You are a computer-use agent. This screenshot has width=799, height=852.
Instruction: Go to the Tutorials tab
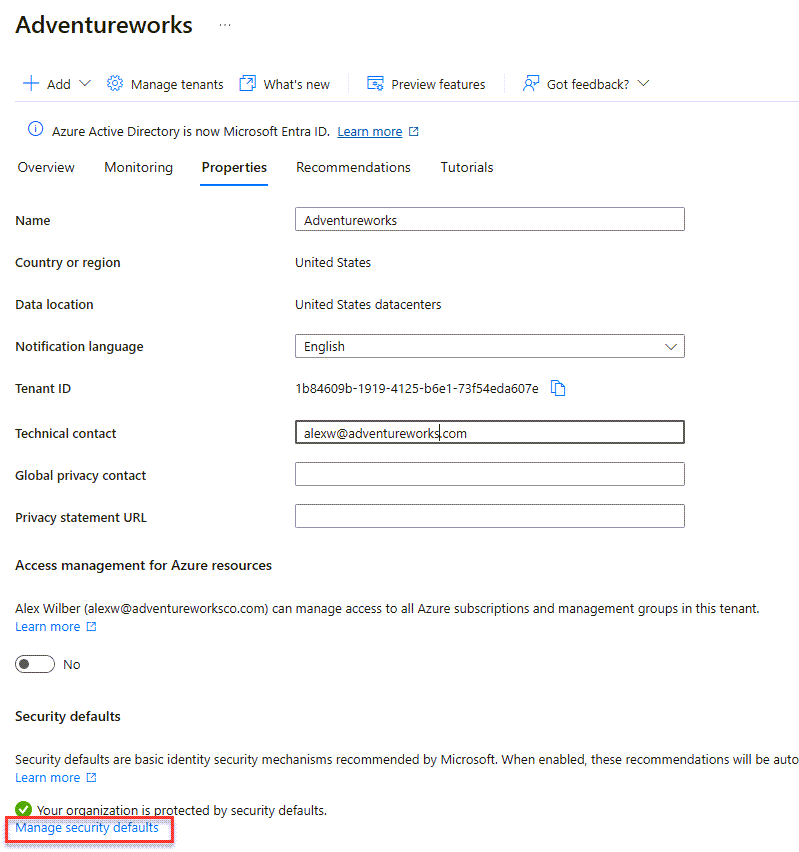point(467,167)
